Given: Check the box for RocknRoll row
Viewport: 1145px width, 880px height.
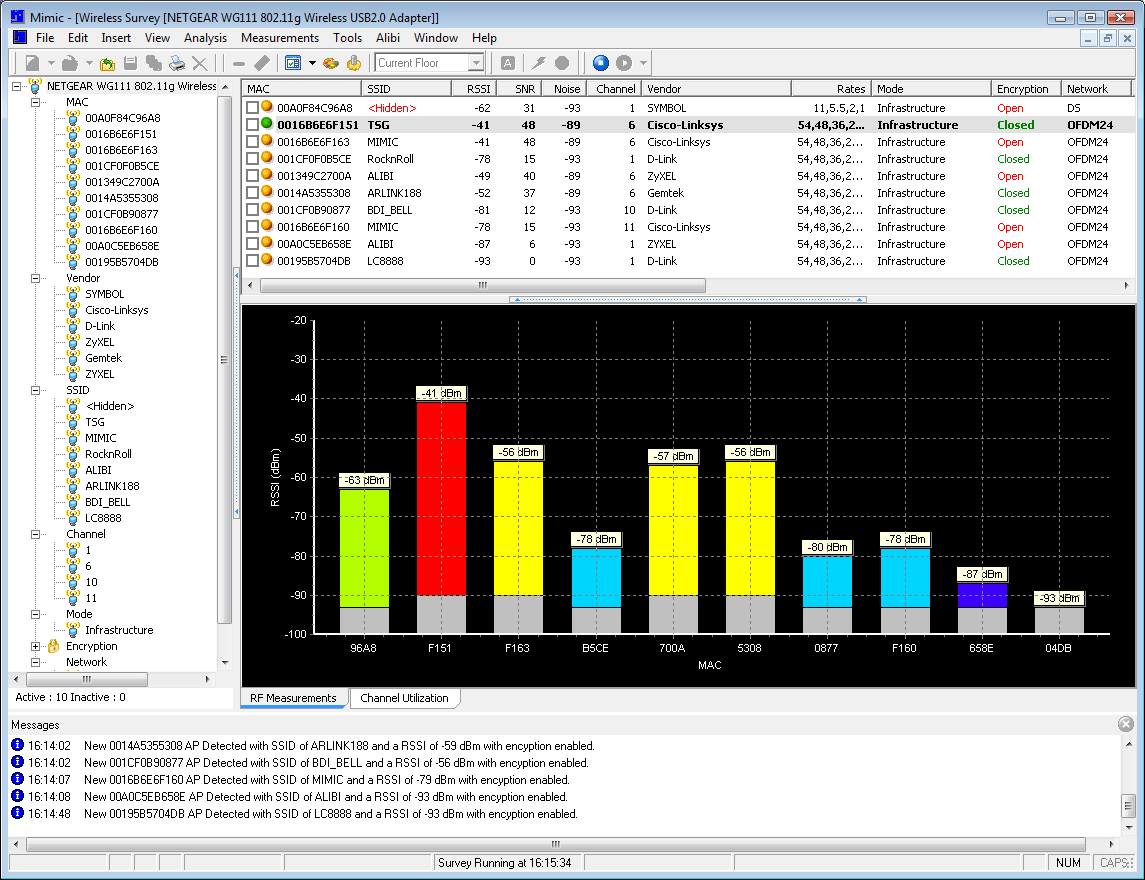Looking at the screenshot, I should click(252, 158).
